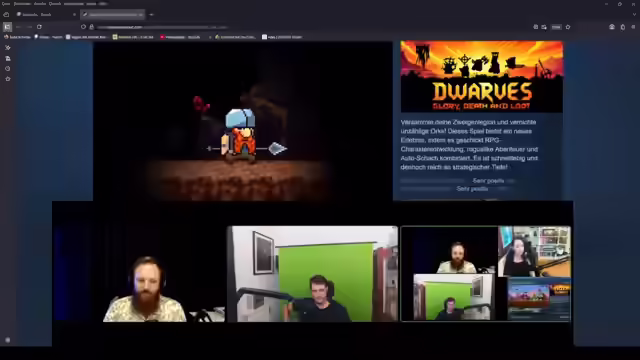Click the dwarf pixel-art game video
640x360 pixels.
pyautogui.click(x=242, y=121)
